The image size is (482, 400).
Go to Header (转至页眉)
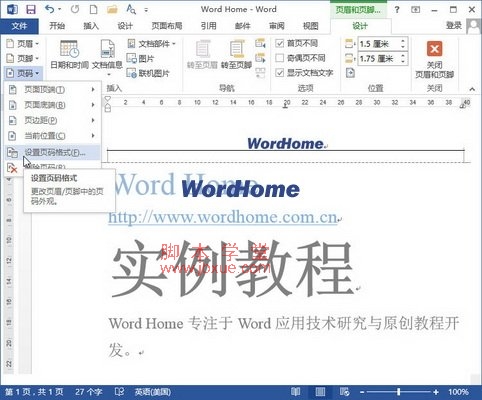coord(202,54)
